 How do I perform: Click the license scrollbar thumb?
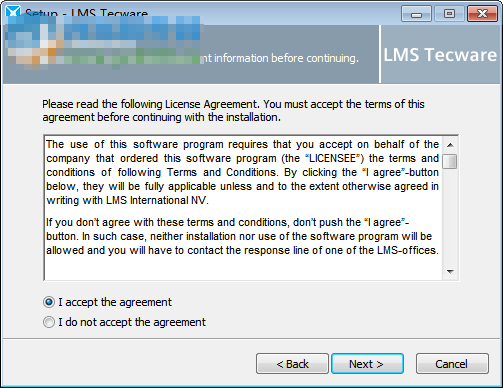450,162
